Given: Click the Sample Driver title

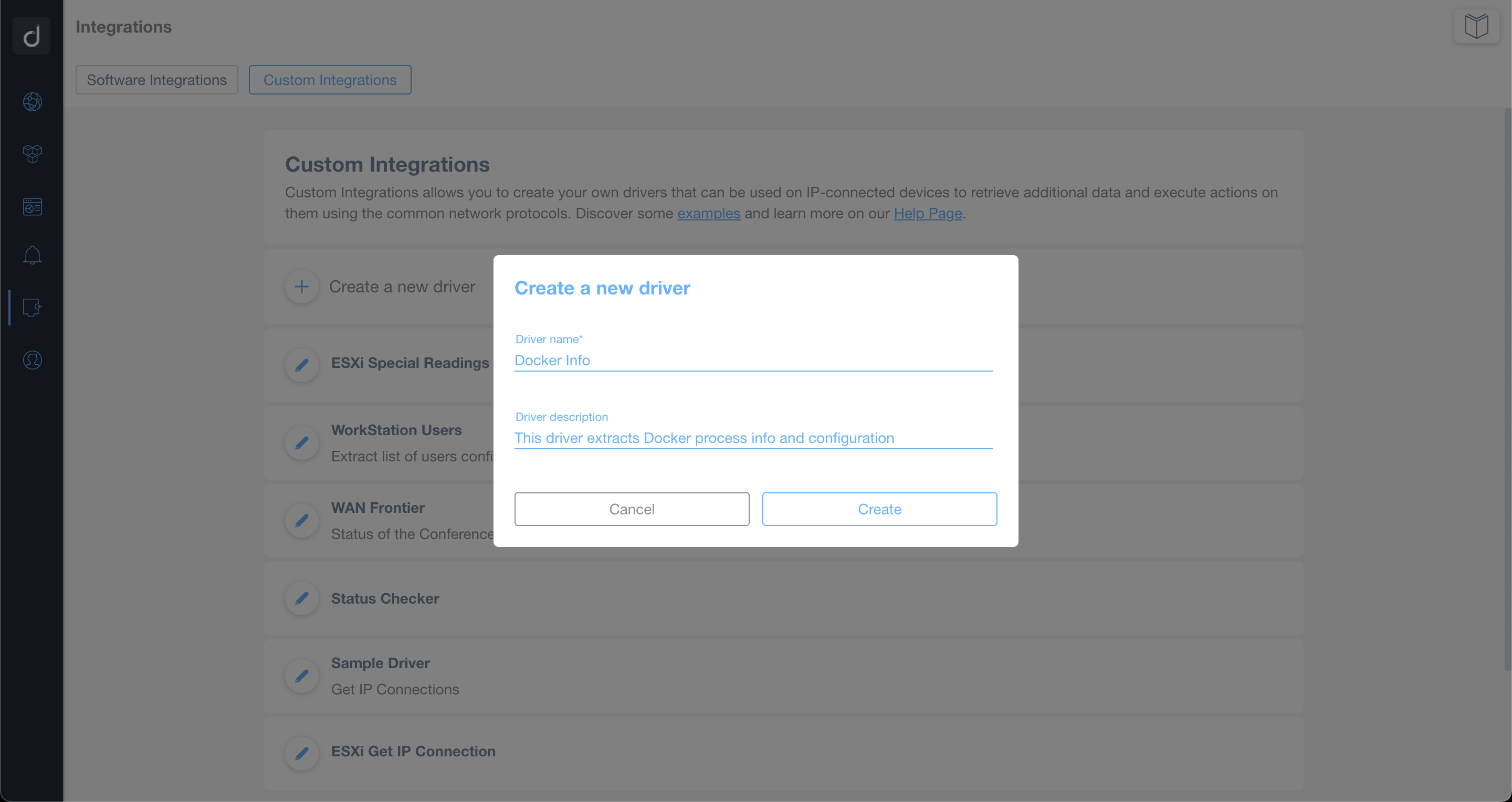Looking at the screenshot, I should tap(380, 663).
